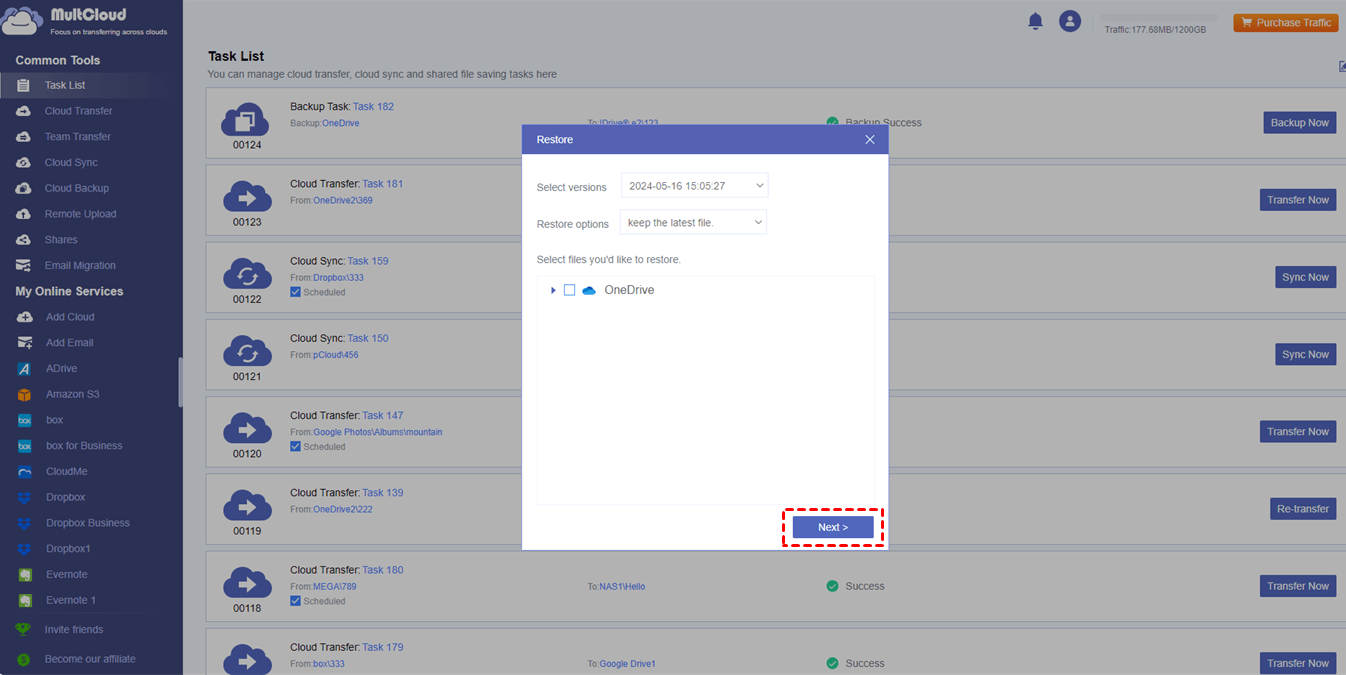The image size is (1346, 675).
Task: Click the NAS1\Hello destination path
Action: 622,587
